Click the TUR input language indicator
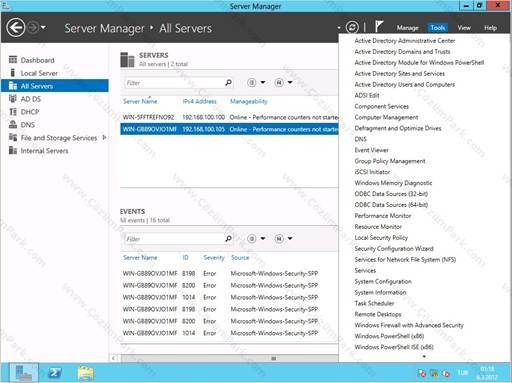This screenshot has width=512, height=383. click(x=463, y=373)
